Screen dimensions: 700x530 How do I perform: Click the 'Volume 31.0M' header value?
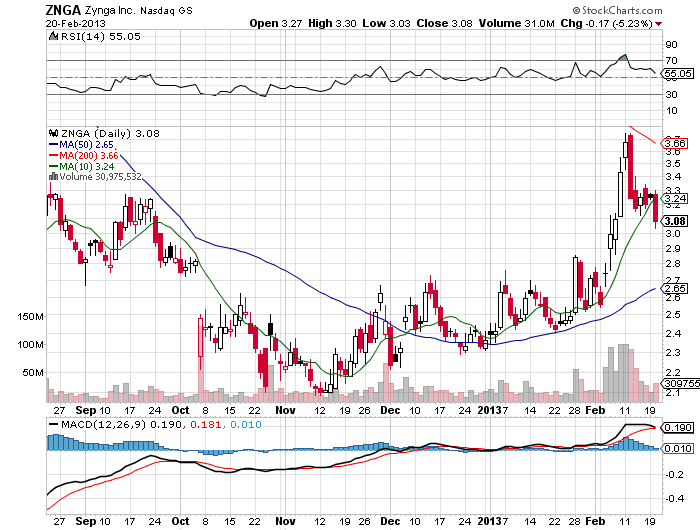pos(517,23)
